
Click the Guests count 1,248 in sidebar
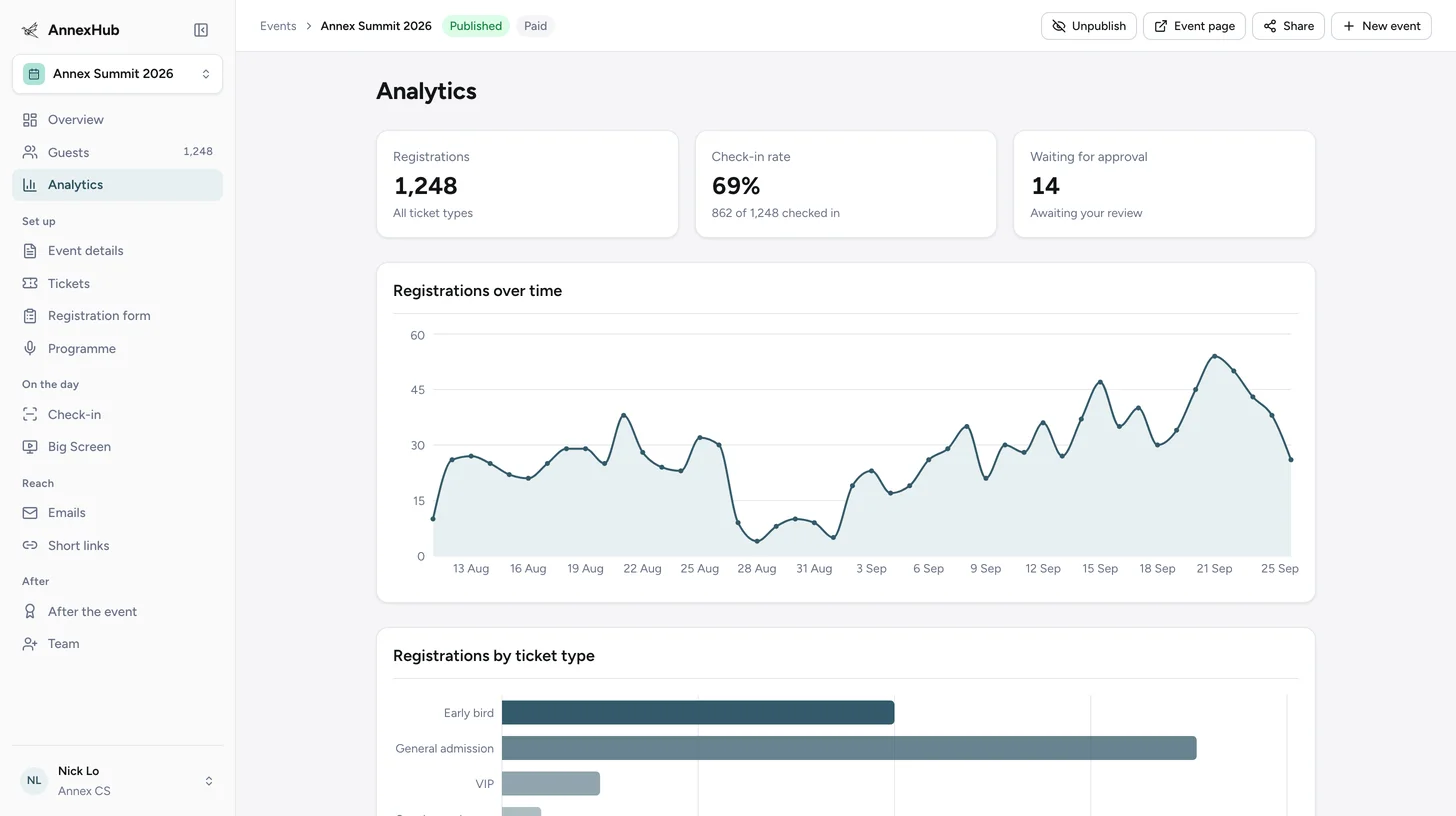[198, 152]
